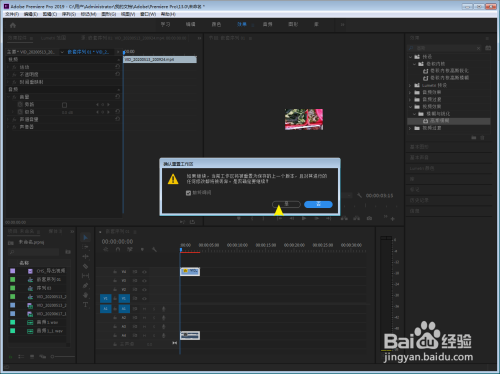This screenshot has width=500, height=374.
Task: Select the Razor tool
Action: tap(85, 266)
